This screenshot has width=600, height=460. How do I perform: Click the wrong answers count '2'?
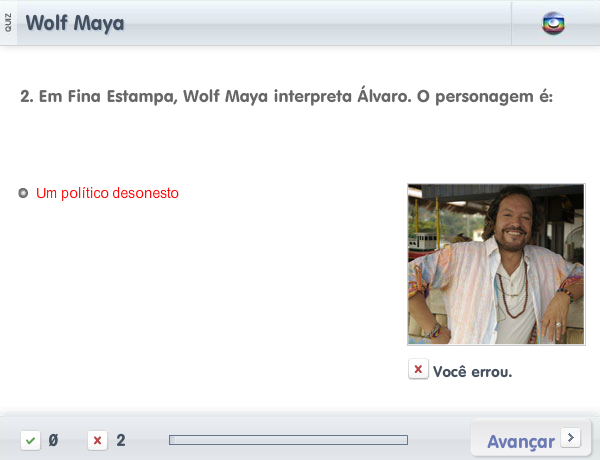(121, 440)
